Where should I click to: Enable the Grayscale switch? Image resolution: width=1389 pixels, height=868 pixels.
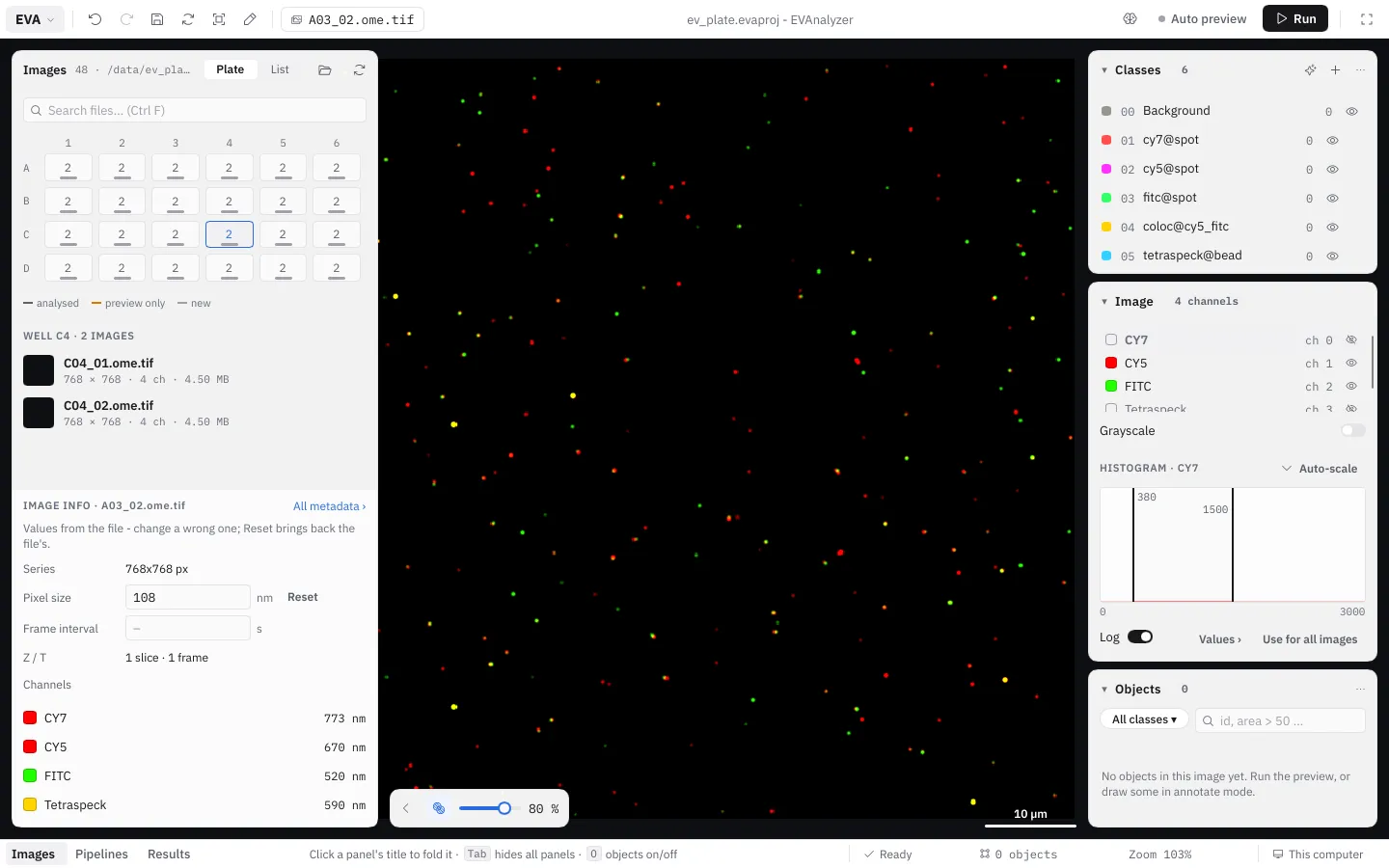click(1353, 431)
